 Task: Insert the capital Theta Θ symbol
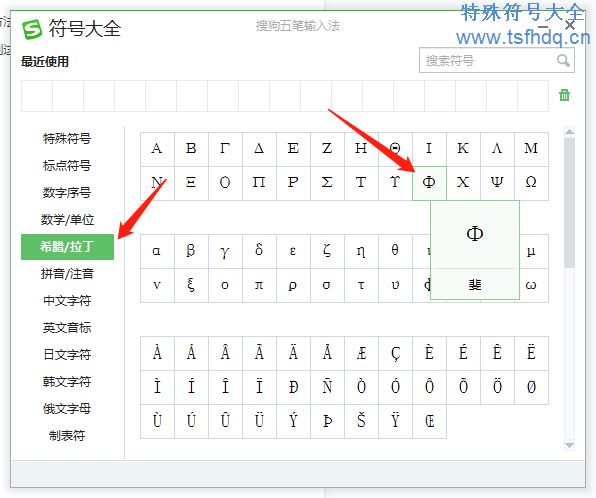[395, 149]
